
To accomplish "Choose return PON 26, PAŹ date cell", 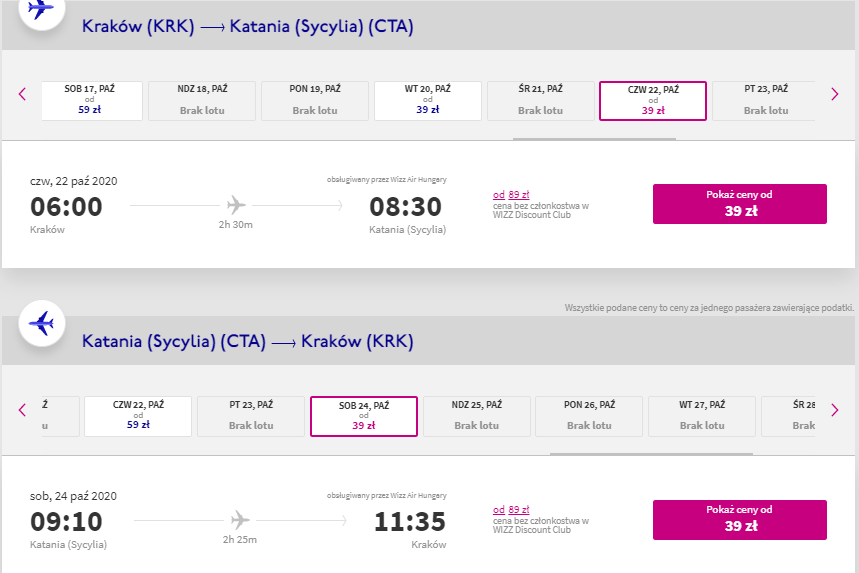I will 589,416.
